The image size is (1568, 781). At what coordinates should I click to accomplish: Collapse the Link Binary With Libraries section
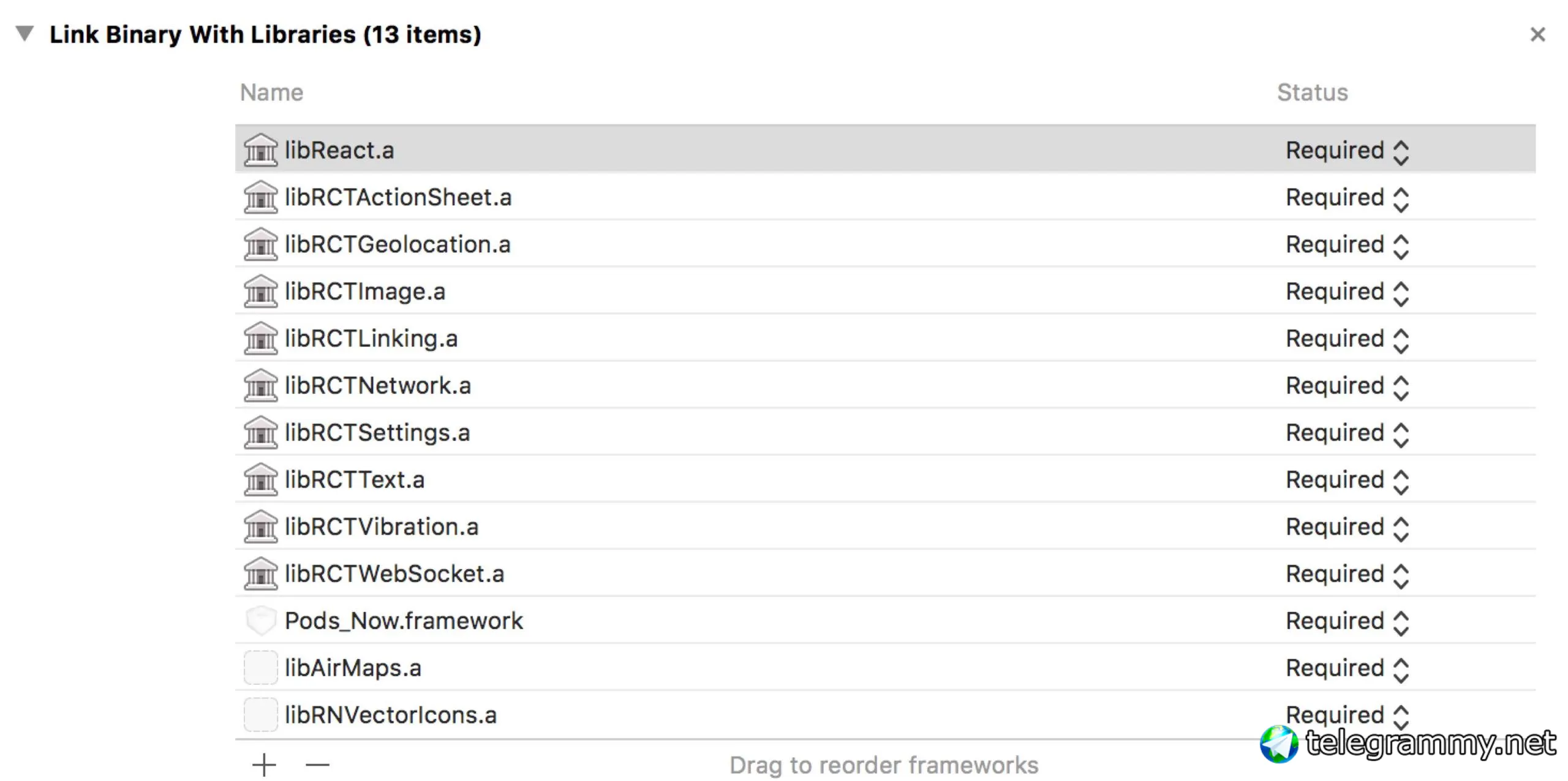[x=24, y=33]
